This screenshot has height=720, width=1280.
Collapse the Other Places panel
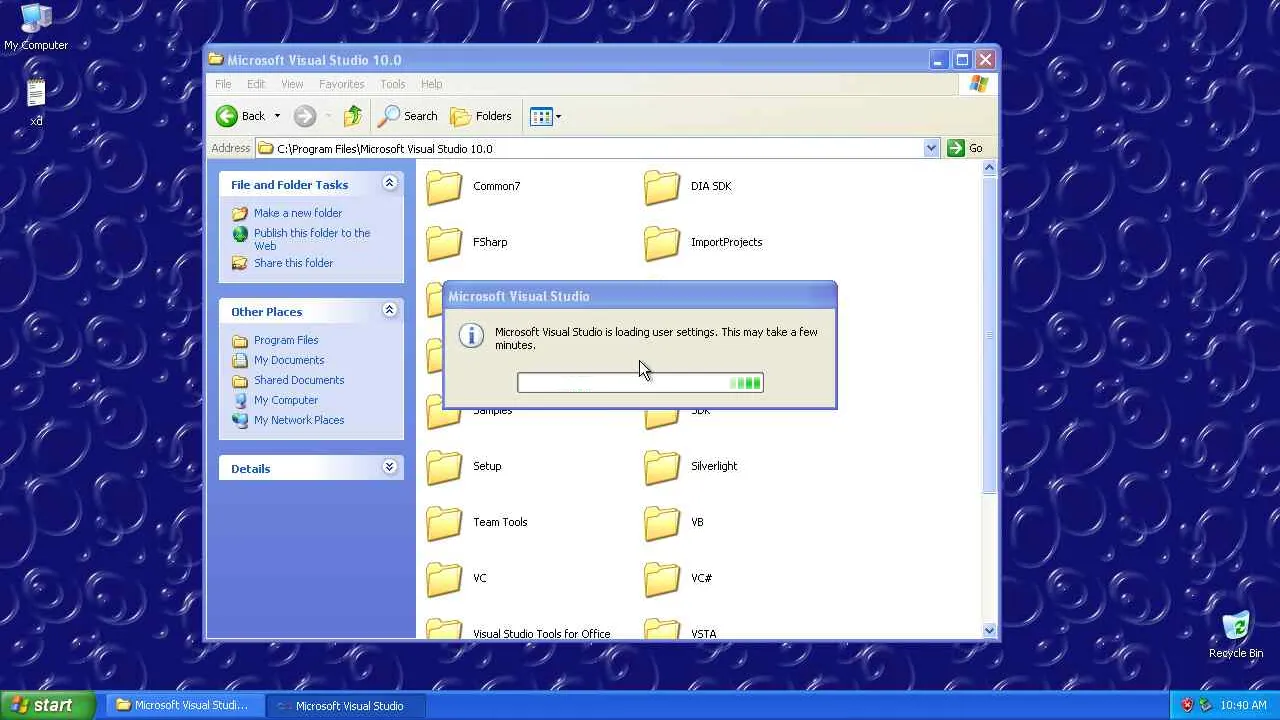[x=389, y=310]
